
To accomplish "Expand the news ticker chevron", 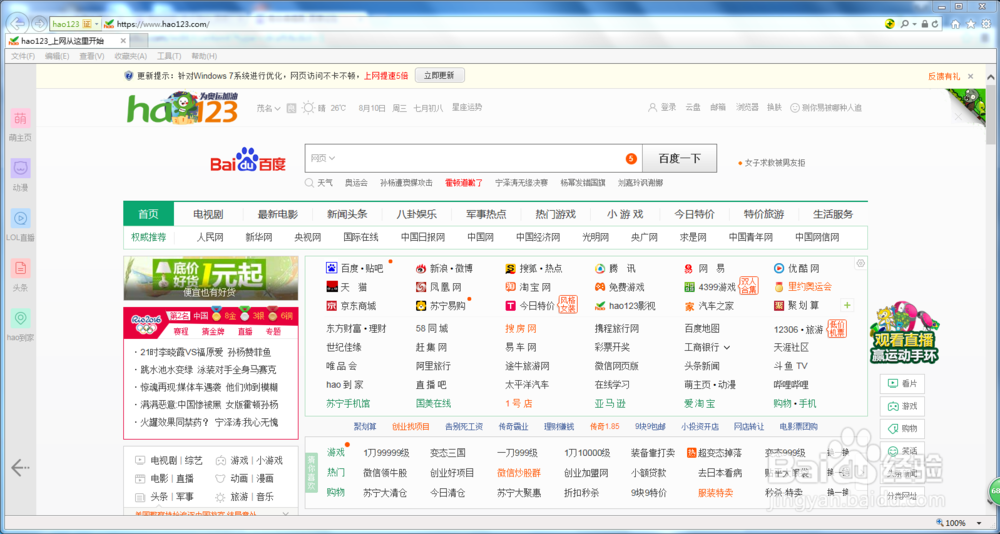I will [x=285, y=514].
